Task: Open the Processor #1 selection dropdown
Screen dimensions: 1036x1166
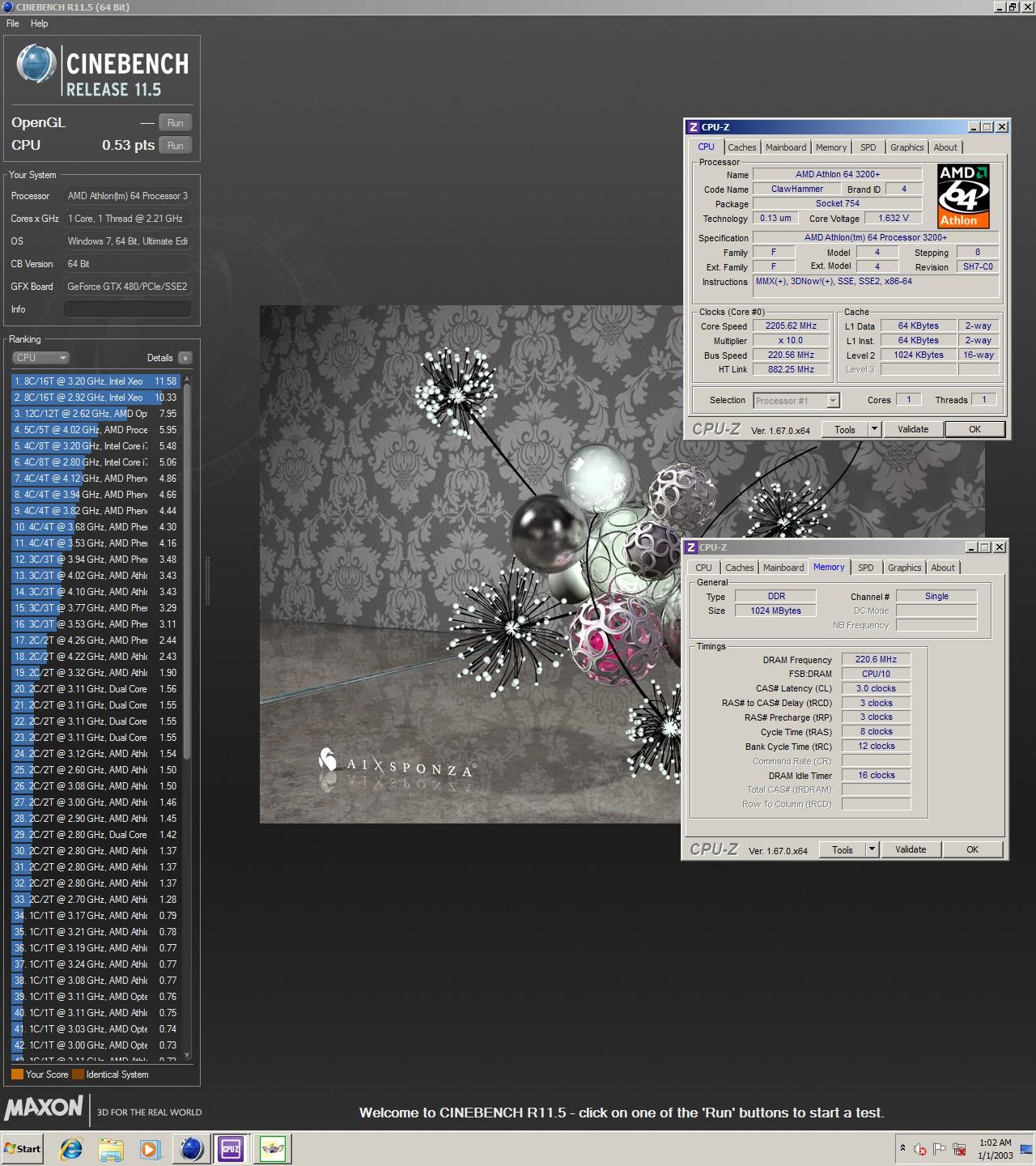Action: point(796,400)
